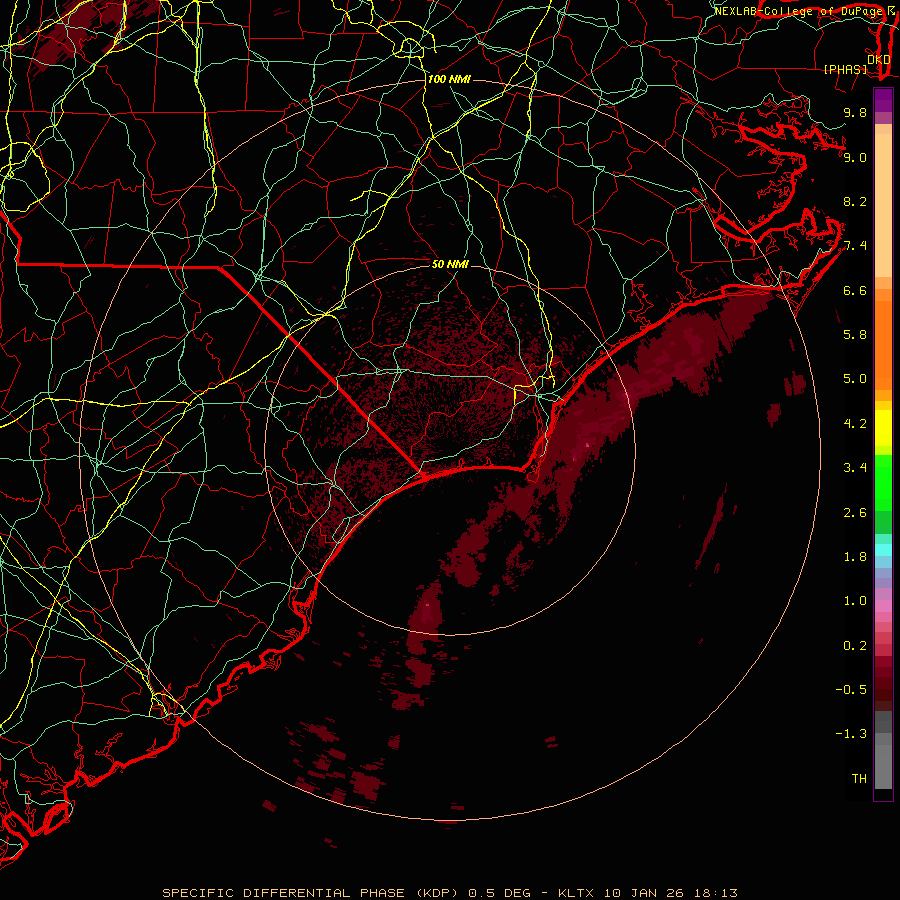Click the "50 NMI" range ring label
This screenshot has width=900, height=900.
[x=450, y=264]
